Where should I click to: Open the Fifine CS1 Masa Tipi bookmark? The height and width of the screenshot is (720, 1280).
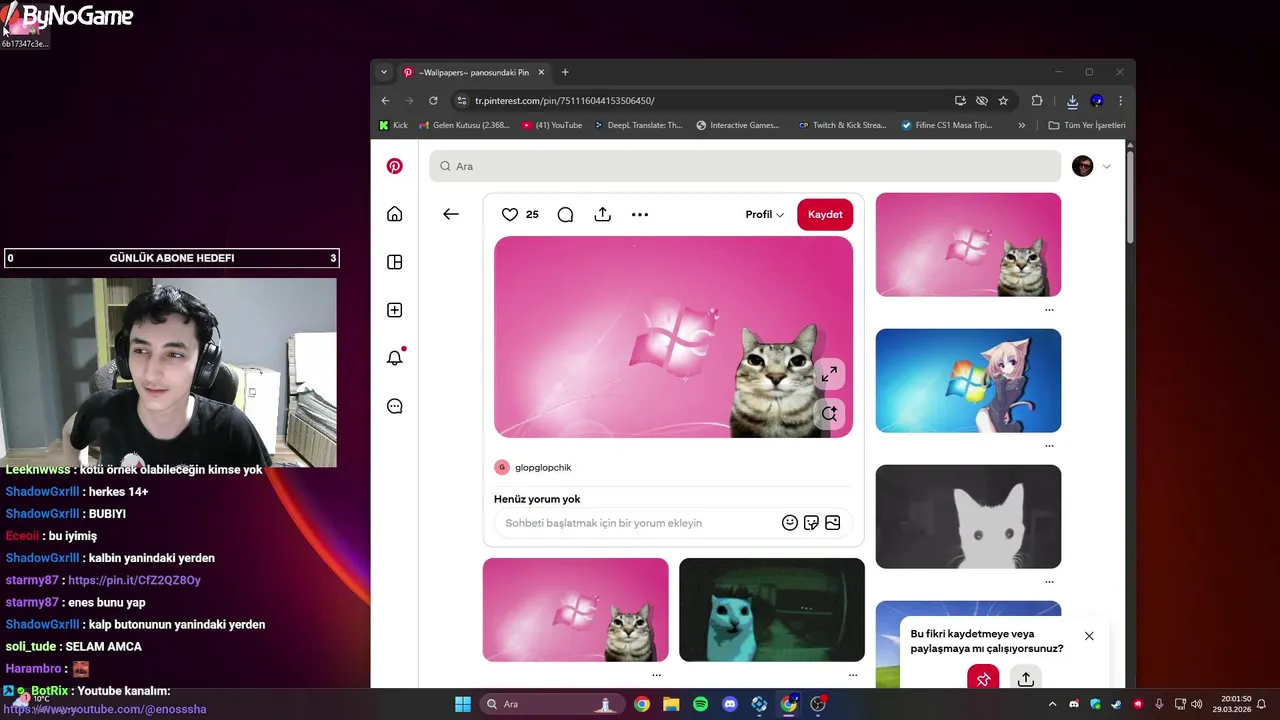(947, 125)
